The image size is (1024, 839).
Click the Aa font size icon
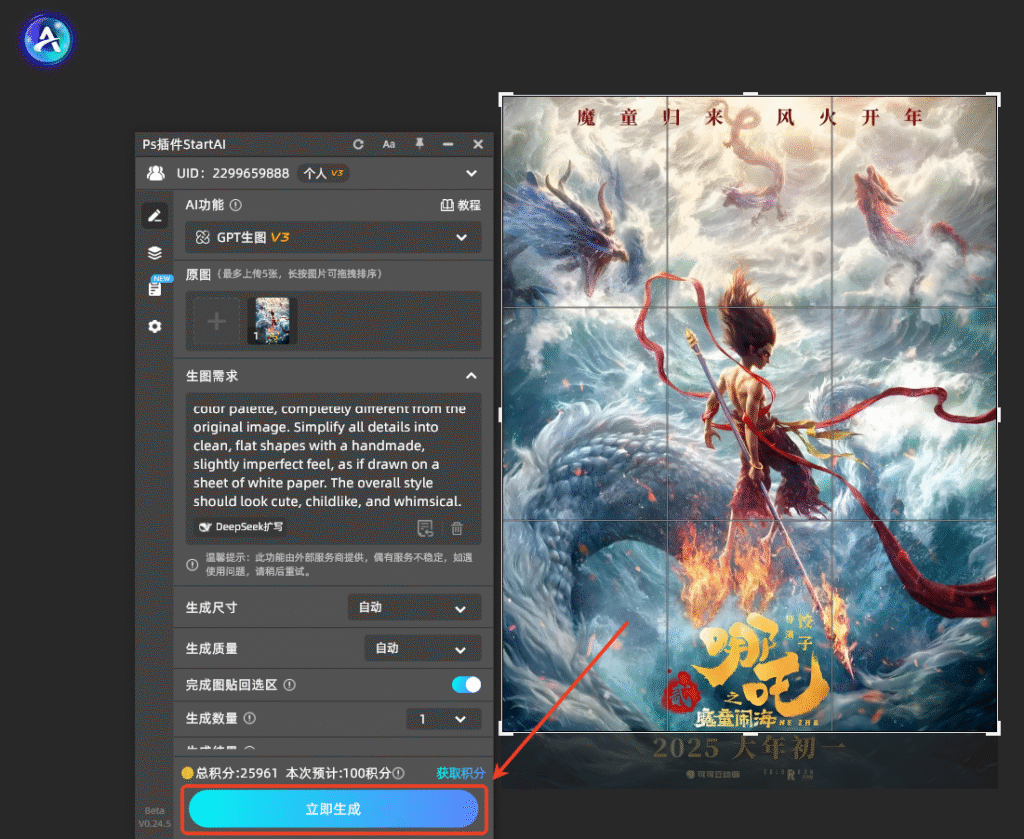pos(389,144)
